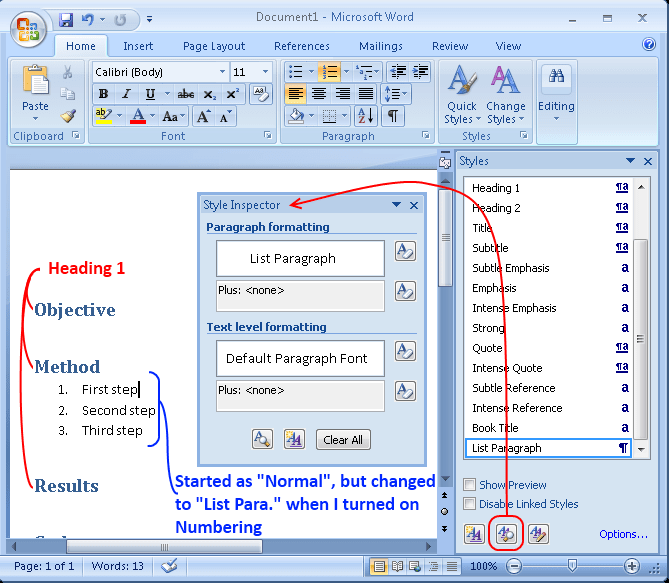
Task: Clear formatting with eraser icon
Action: pyautogui.click(x=260, y=93)
